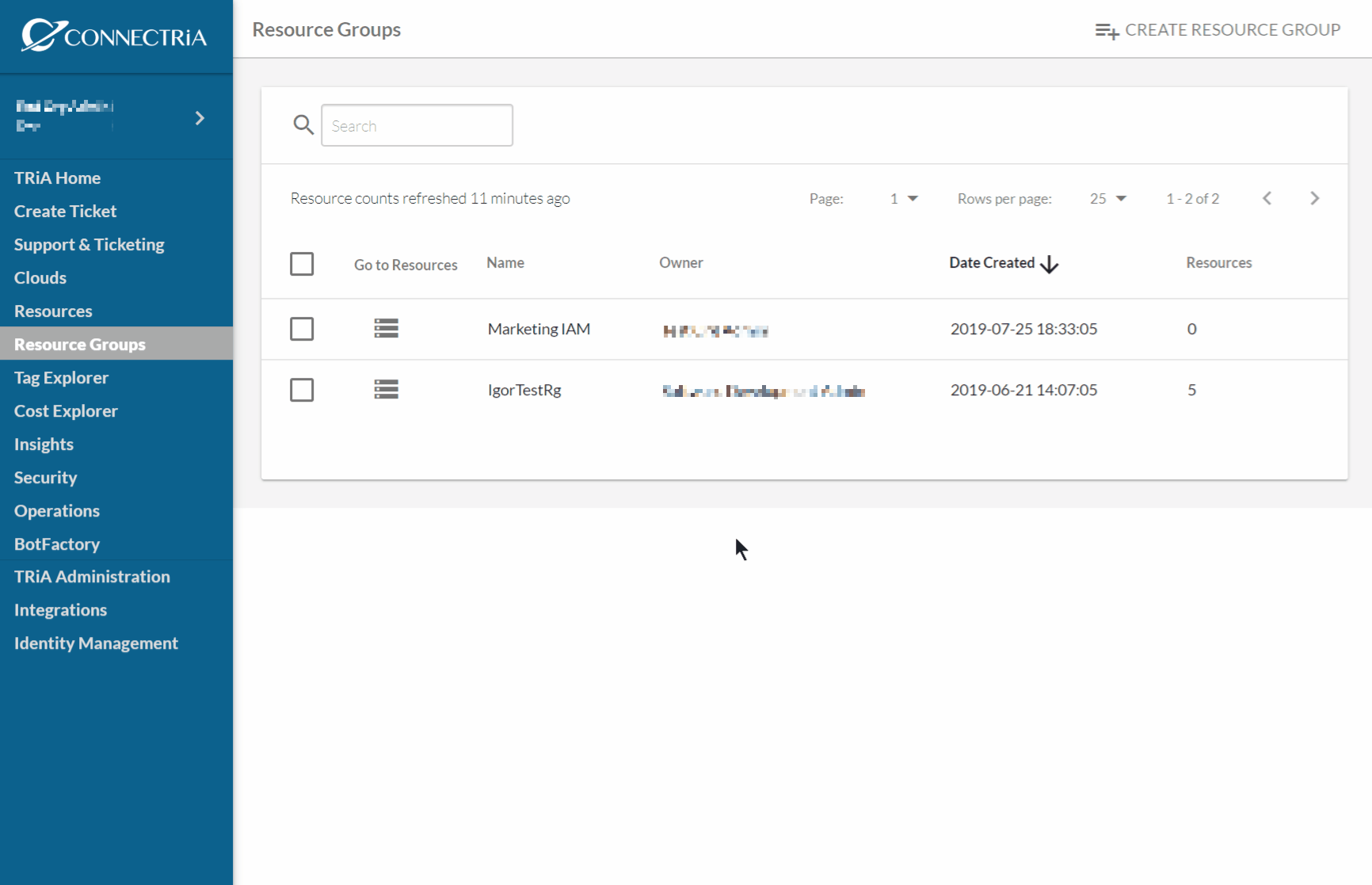Viewport: 1372px width, 885px height.
Task: Click the IgorTestRg name
Action: (x=524, y=390)
